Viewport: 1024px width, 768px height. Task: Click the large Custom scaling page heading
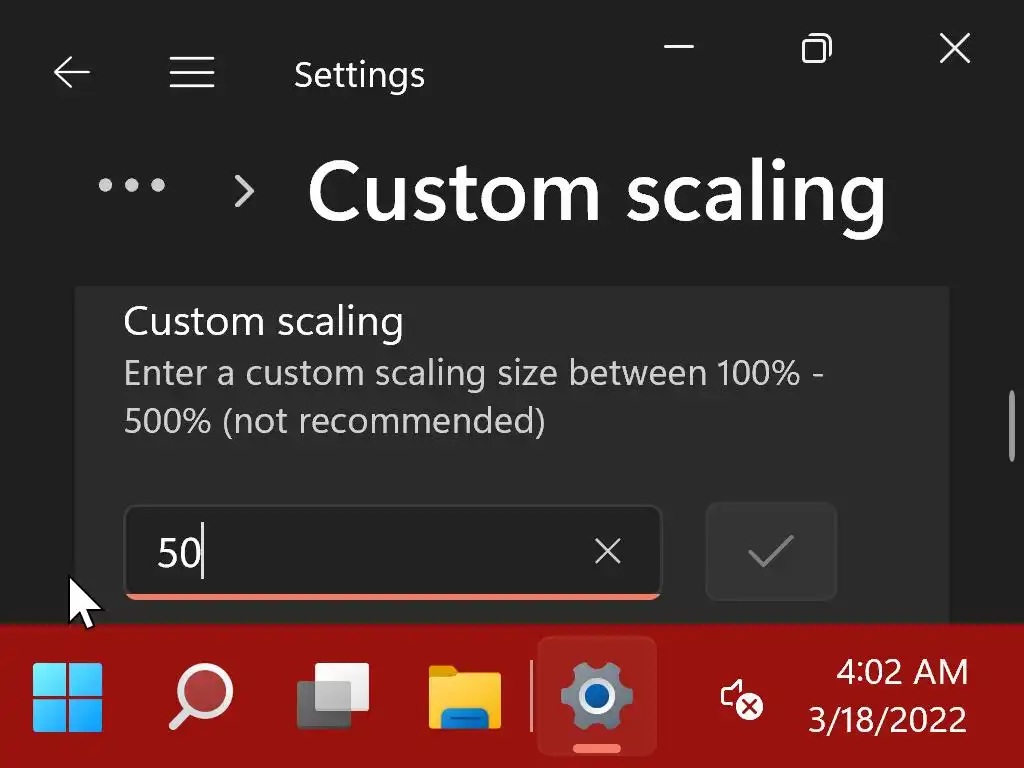[596, 190]
